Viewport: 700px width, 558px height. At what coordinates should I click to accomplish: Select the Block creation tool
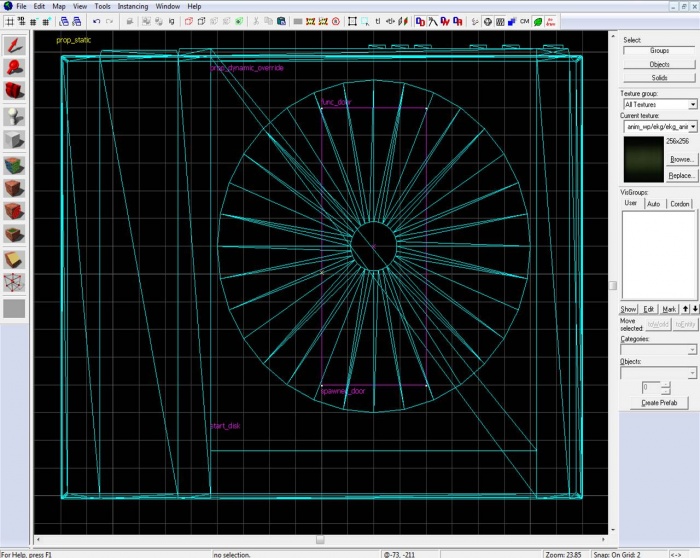point(14,140)
